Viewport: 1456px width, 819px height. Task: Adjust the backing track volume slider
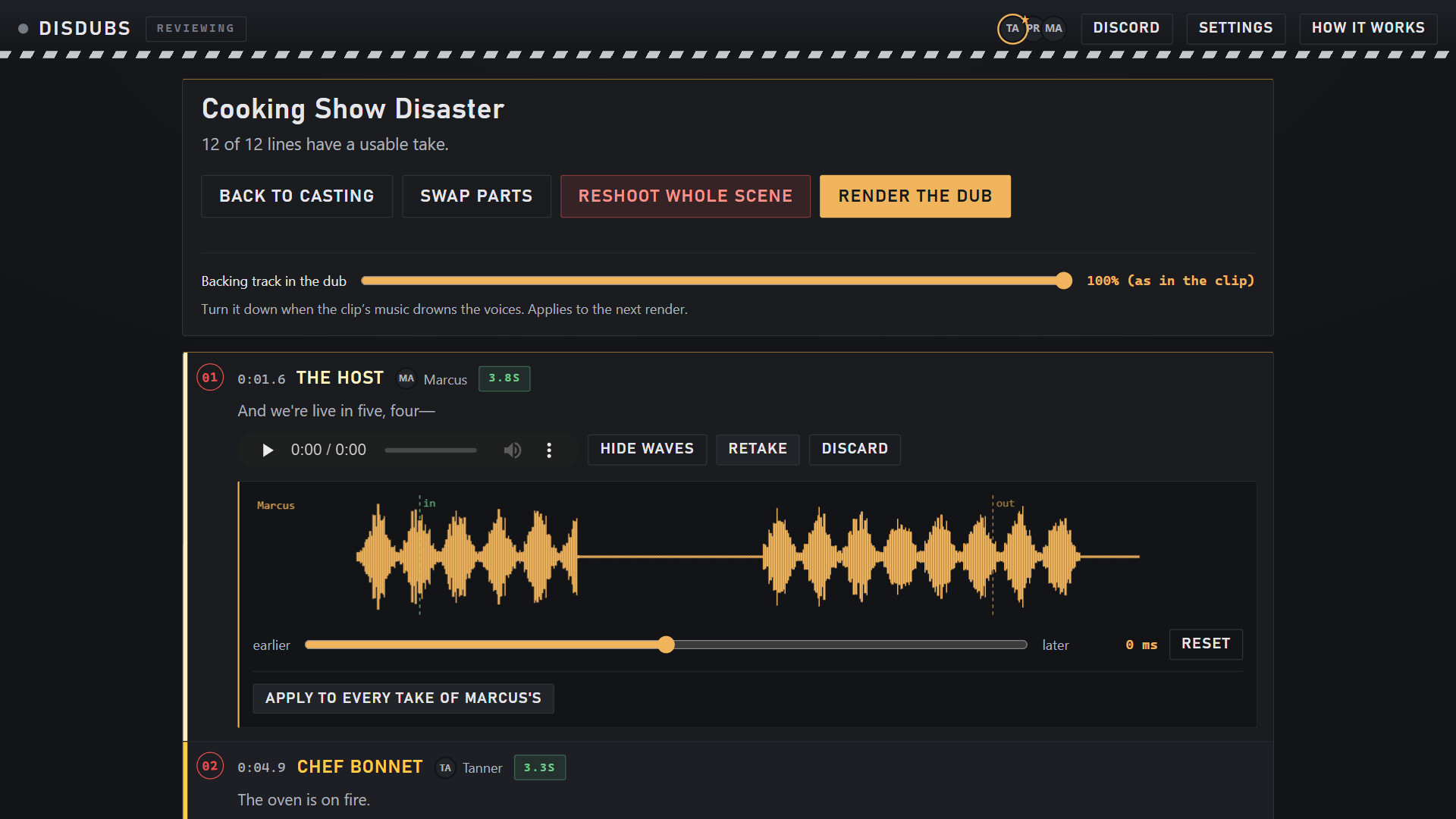pos(717,281)
